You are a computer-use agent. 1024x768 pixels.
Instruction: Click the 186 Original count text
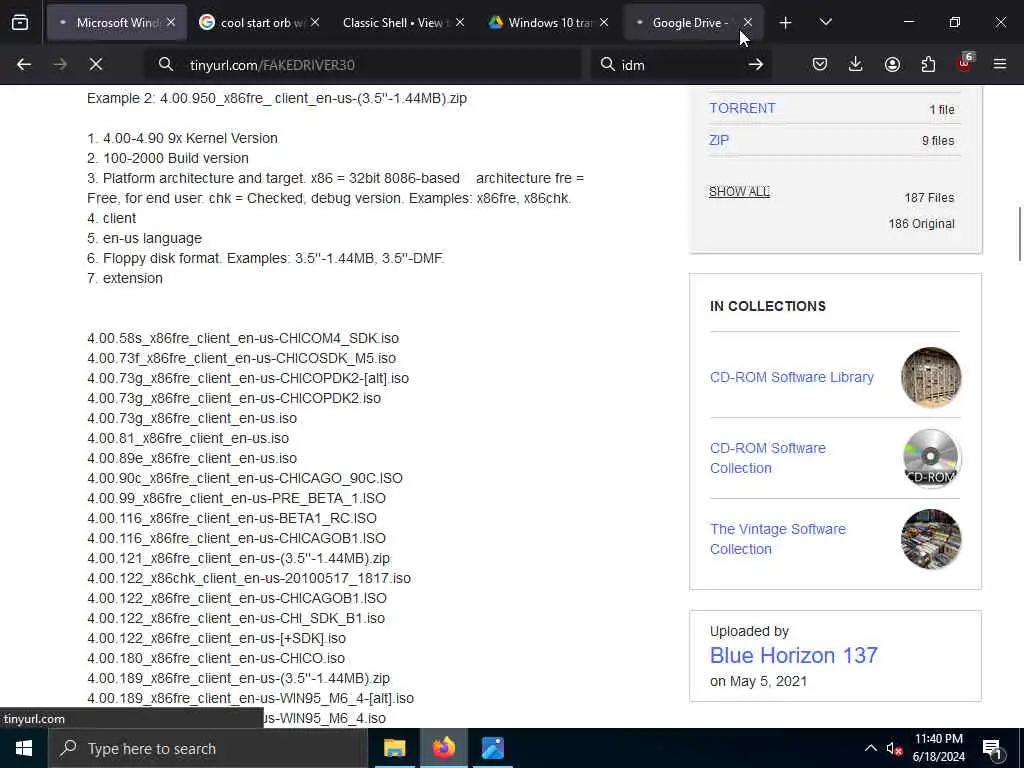921,224
